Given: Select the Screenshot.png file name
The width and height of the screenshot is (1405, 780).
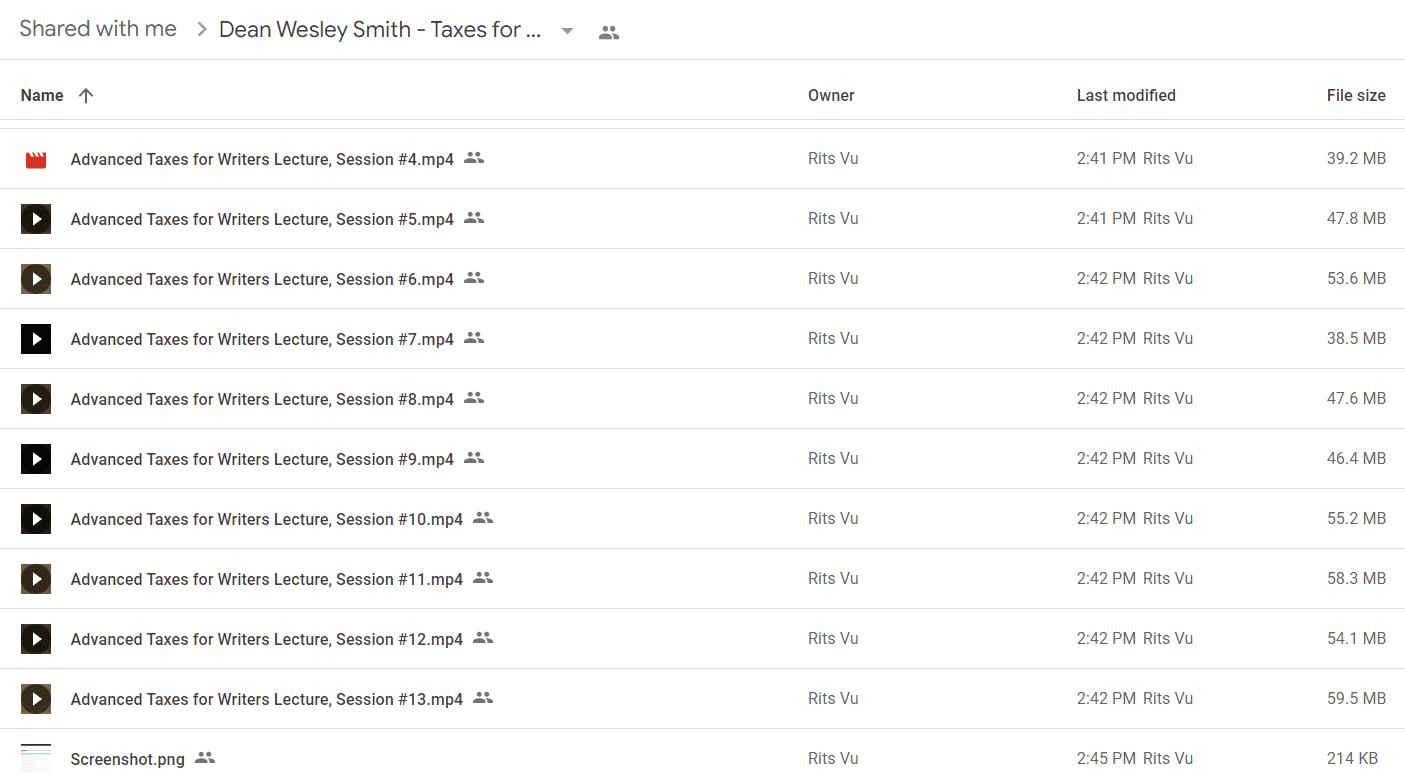Looking at the screenshot, I should (x=128, y=759).
